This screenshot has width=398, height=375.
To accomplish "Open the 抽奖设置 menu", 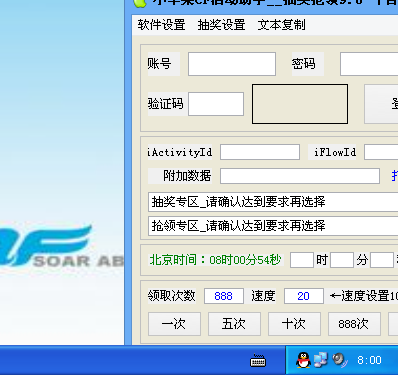I will tap(221, 25).
